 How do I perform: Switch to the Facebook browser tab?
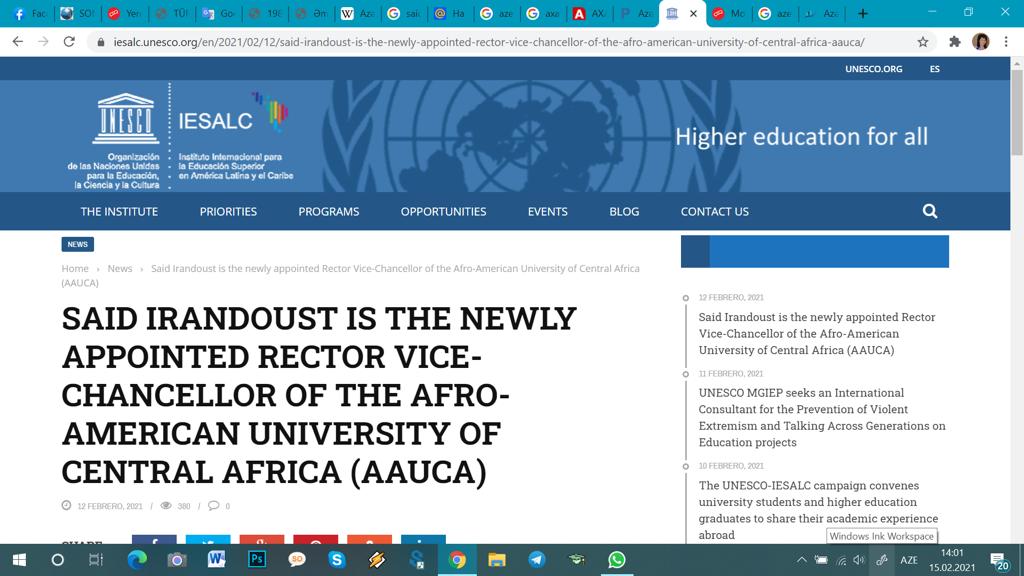coord(29,13)
